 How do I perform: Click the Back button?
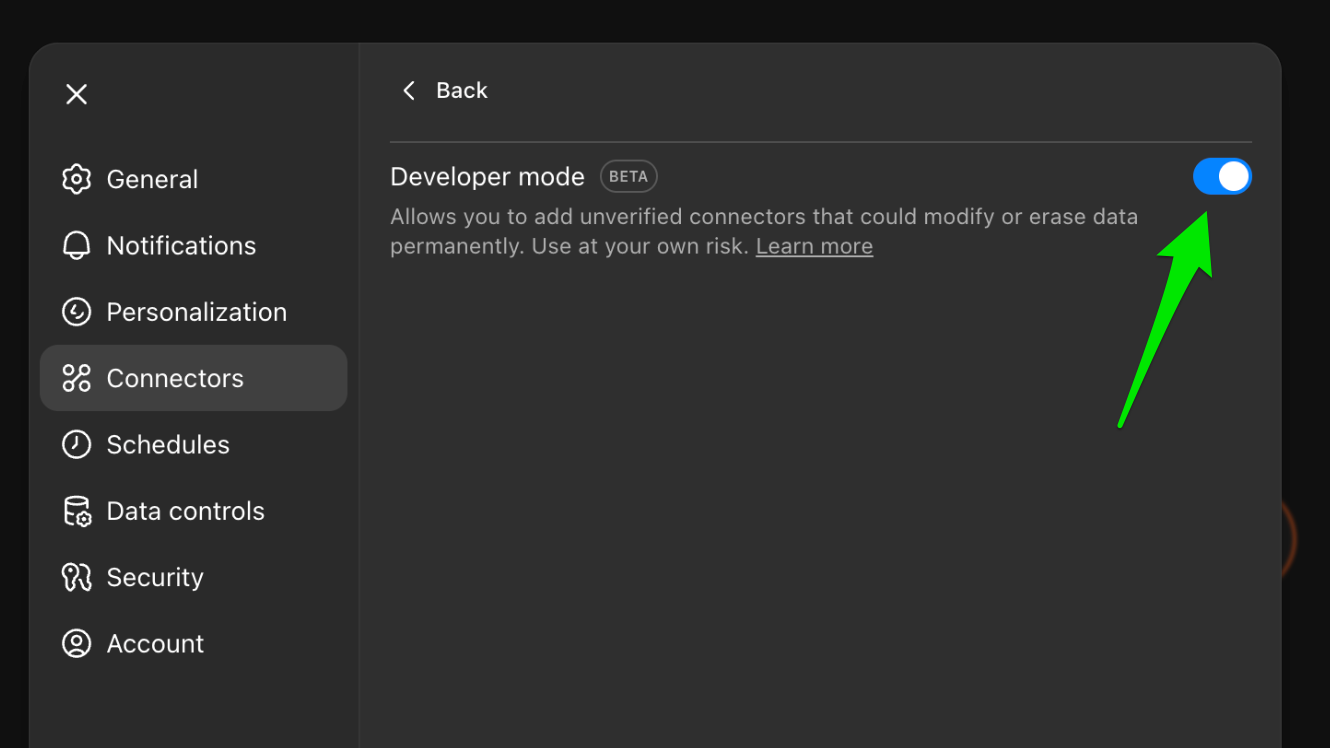pos(444,90)
